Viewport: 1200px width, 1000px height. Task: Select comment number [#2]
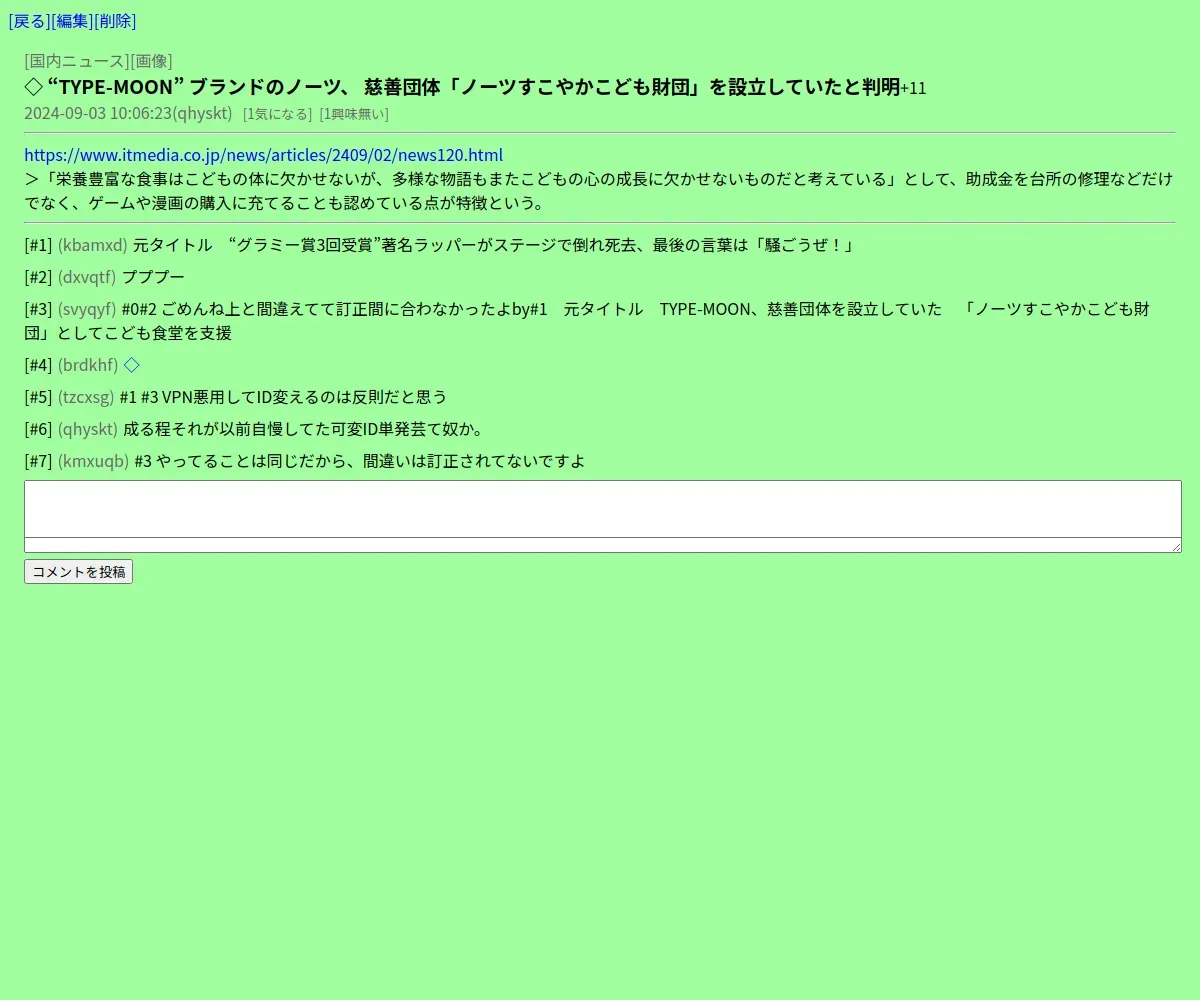38,277
